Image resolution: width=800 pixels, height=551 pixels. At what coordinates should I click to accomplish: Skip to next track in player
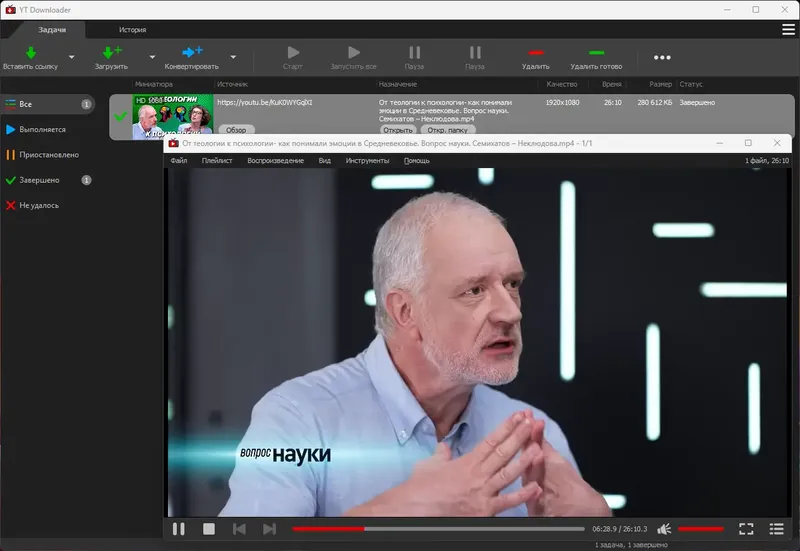click(x=269, y=529)
